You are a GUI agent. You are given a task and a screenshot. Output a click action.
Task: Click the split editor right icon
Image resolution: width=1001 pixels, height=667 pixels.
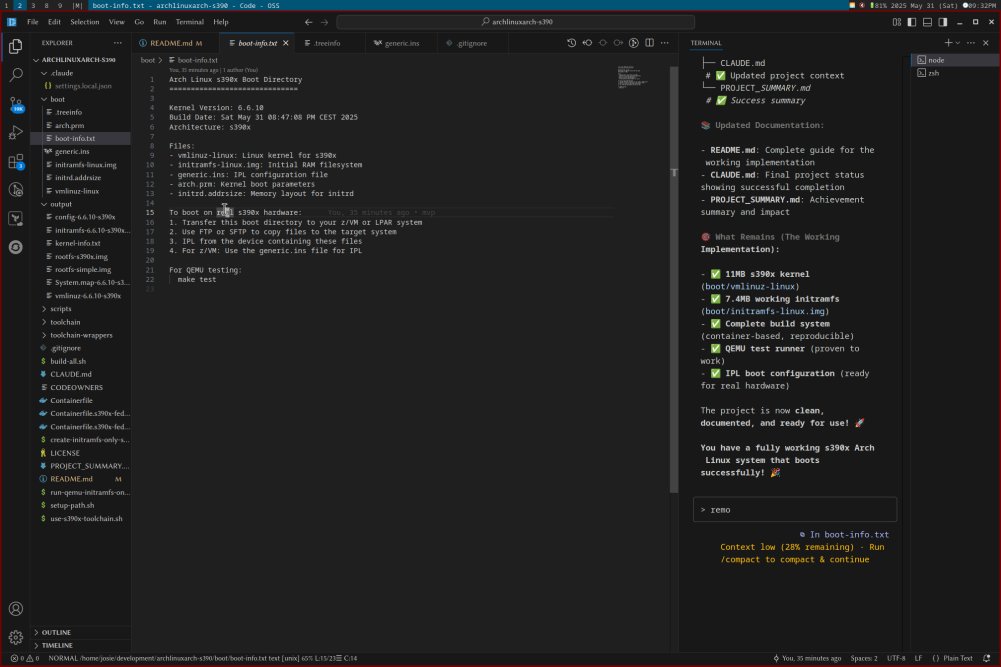(650, 43)
